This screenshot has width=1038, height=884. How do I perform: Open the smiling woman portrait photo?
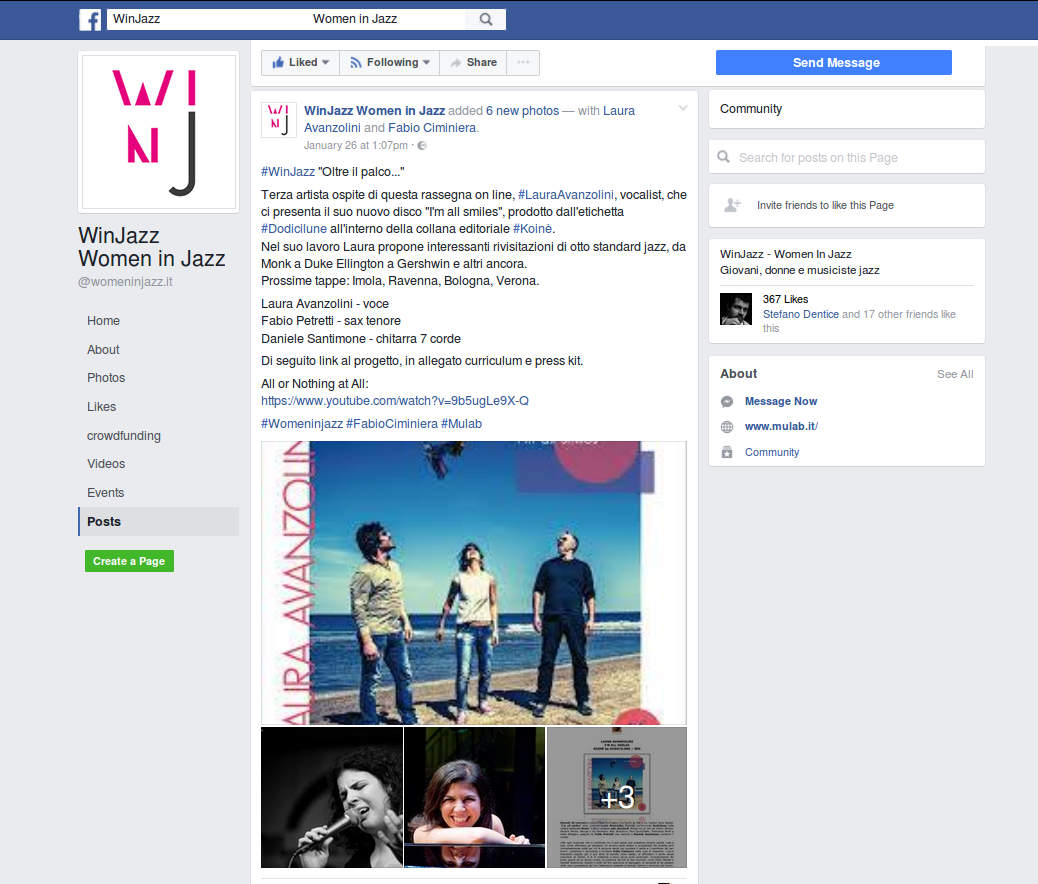point(474,797)
